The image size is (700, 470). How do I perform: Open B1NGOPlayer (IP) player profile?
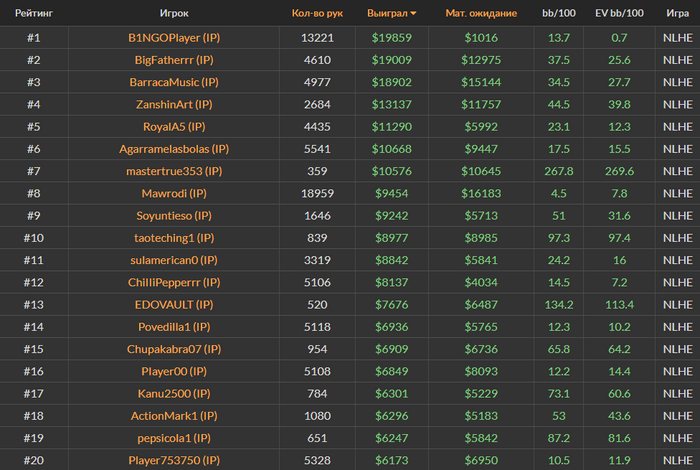tap(174, 37)
